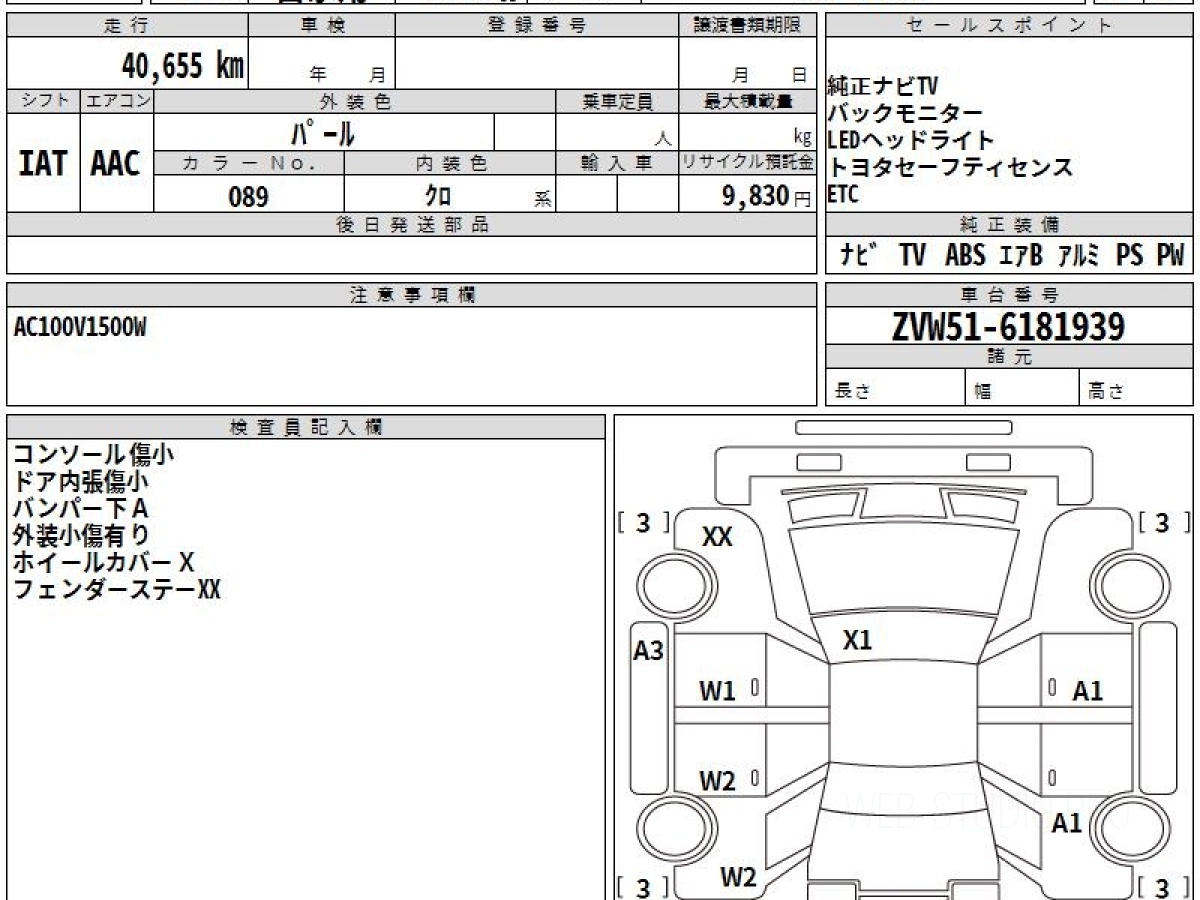The height and width of the screenshot is (900, 1200).
Task: Select the フェンダーステーXX inspector note
Action: click(116, 590)
